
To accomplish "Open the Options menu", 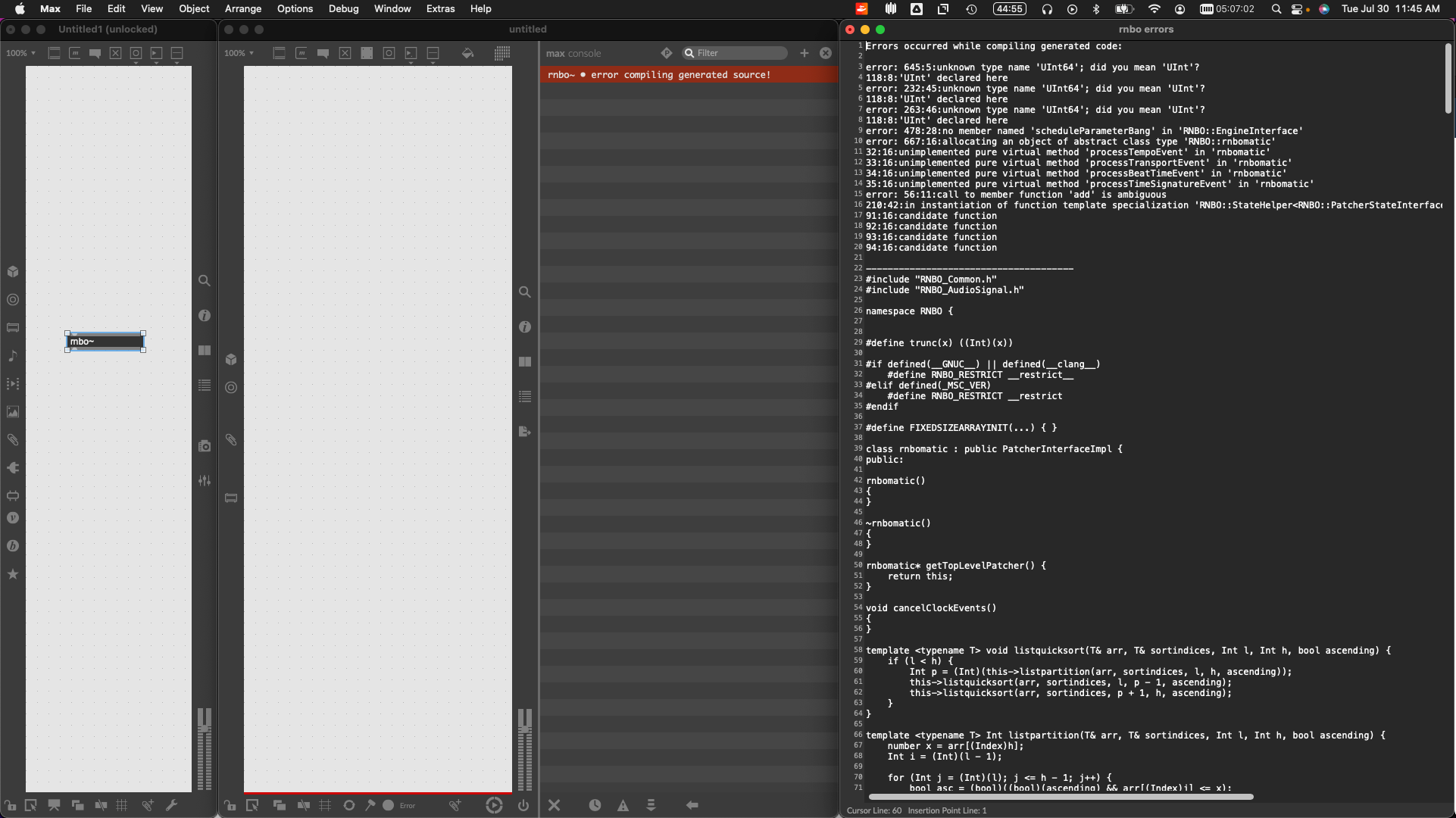I will tap(295, 8).
